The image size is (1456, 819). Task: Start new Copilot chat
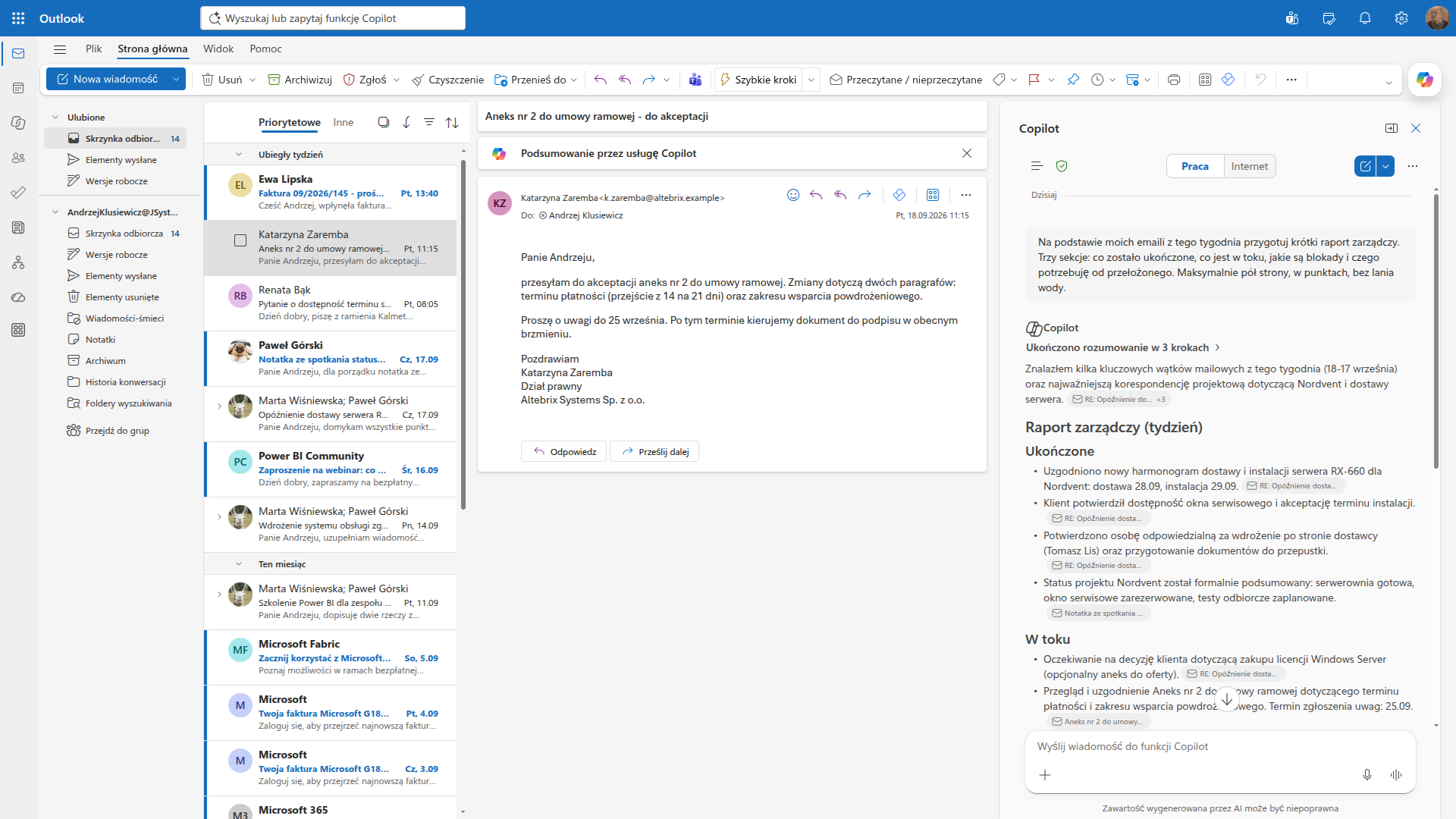coord(1365,166)
